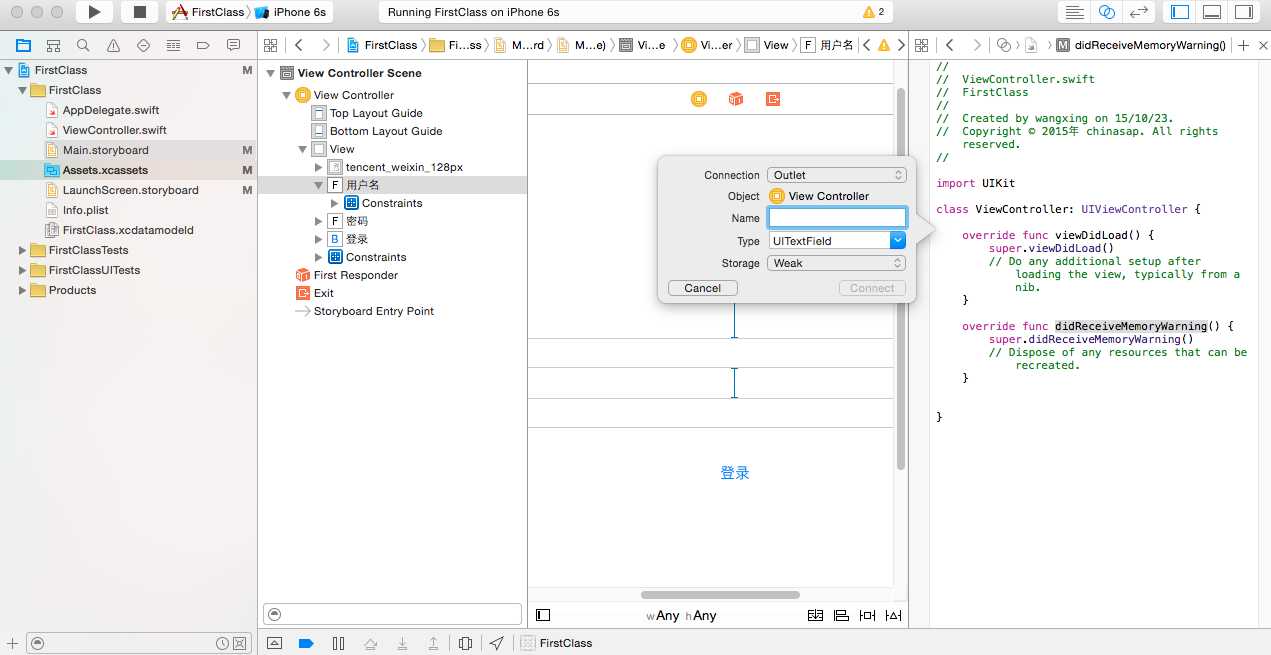The height and width of the screenshot is (655, 1271).
Task: Toggle the Utilities panel visibility
Action: (1243, 12)
